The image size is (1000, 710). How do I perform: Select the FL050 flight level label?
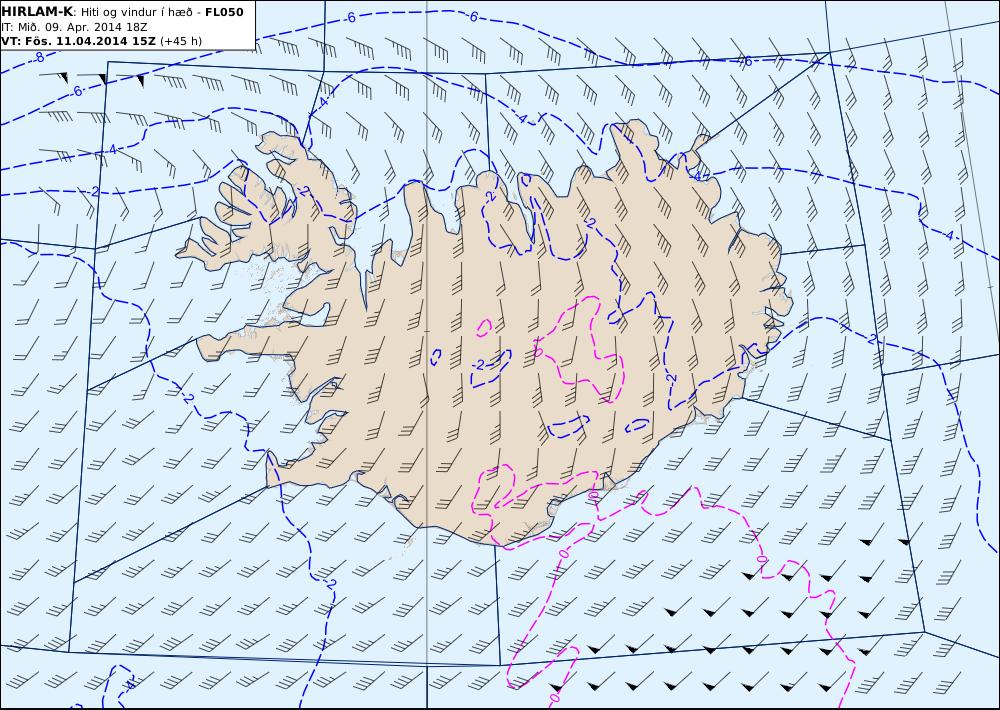tap(224, 12)
